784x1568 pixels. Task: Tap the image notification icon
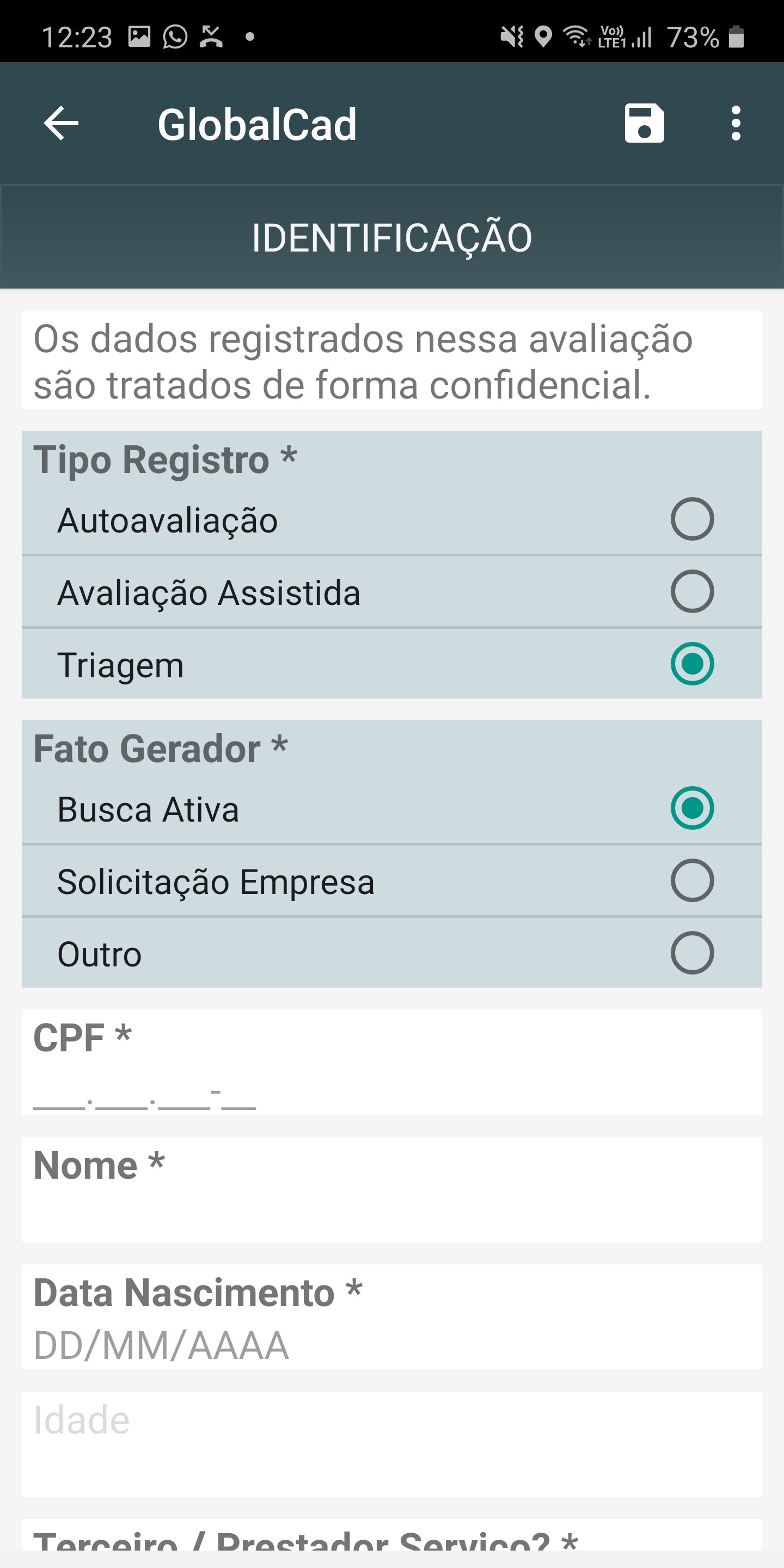click(x=139, y=36)
